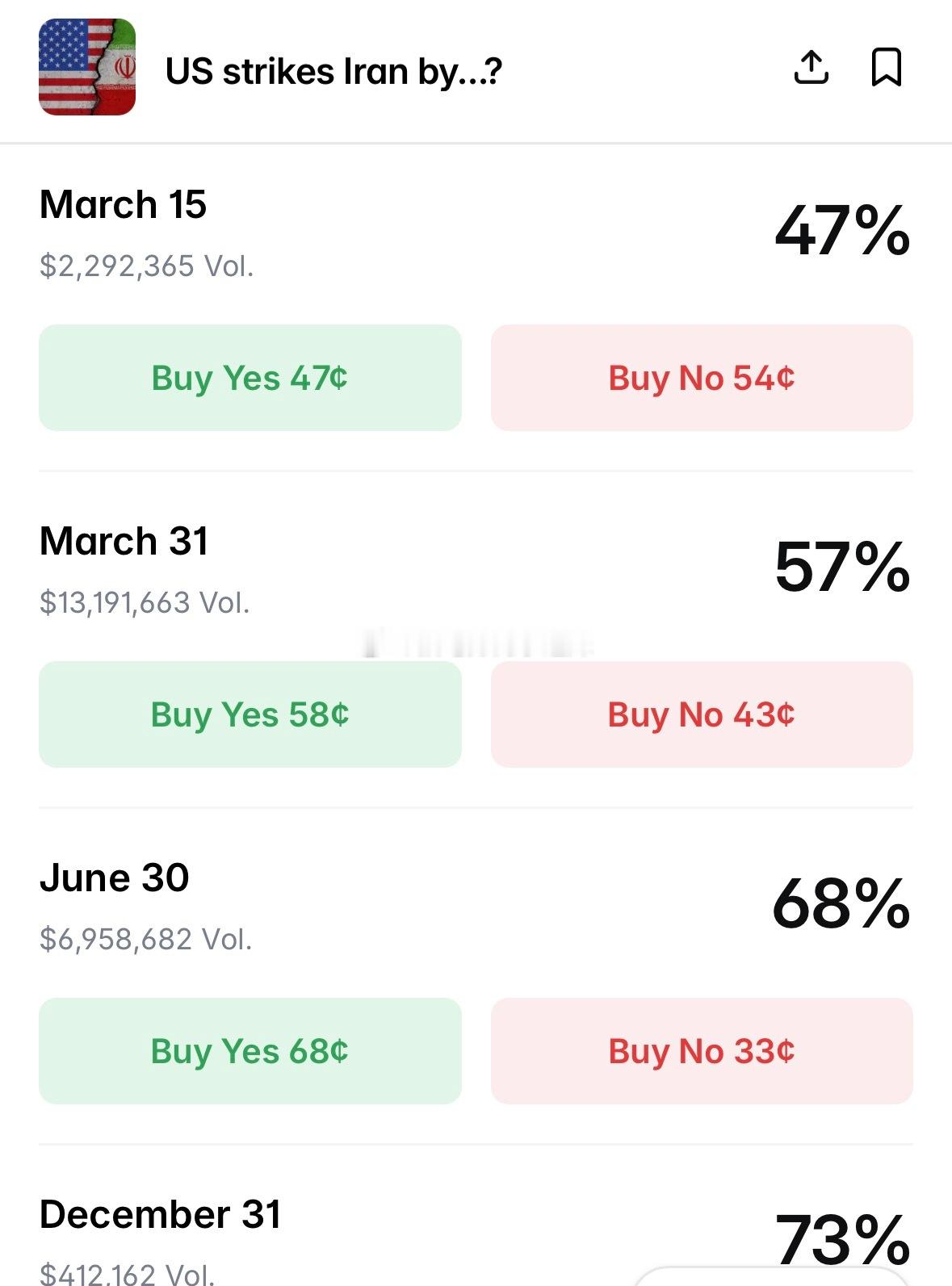Select Buy No 33¢ for June 30
The image size is (952, 1286).
(702, 1051)
